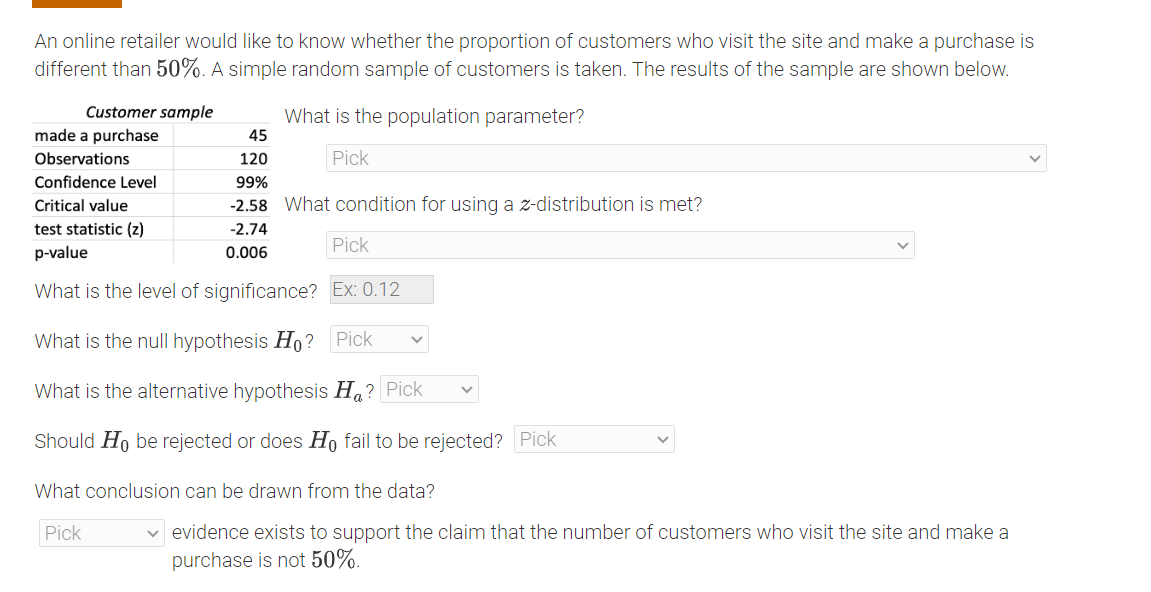Expand the z-distribution condition dropdown
Viewport: 1151px width, 592px height.
[620, 245]
